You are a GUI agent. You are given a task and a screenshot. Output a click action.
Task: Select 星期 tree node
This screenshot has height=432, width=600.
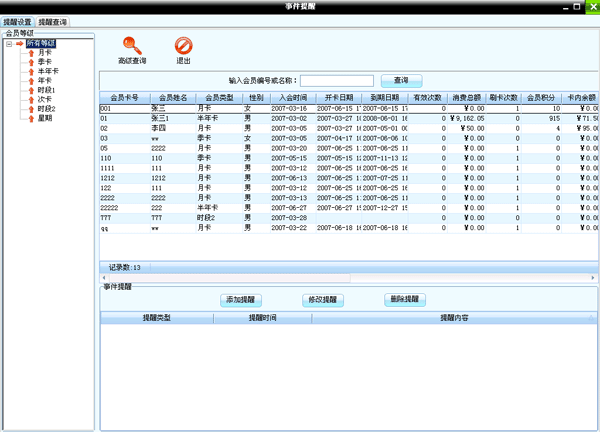[x=44, y=117]
